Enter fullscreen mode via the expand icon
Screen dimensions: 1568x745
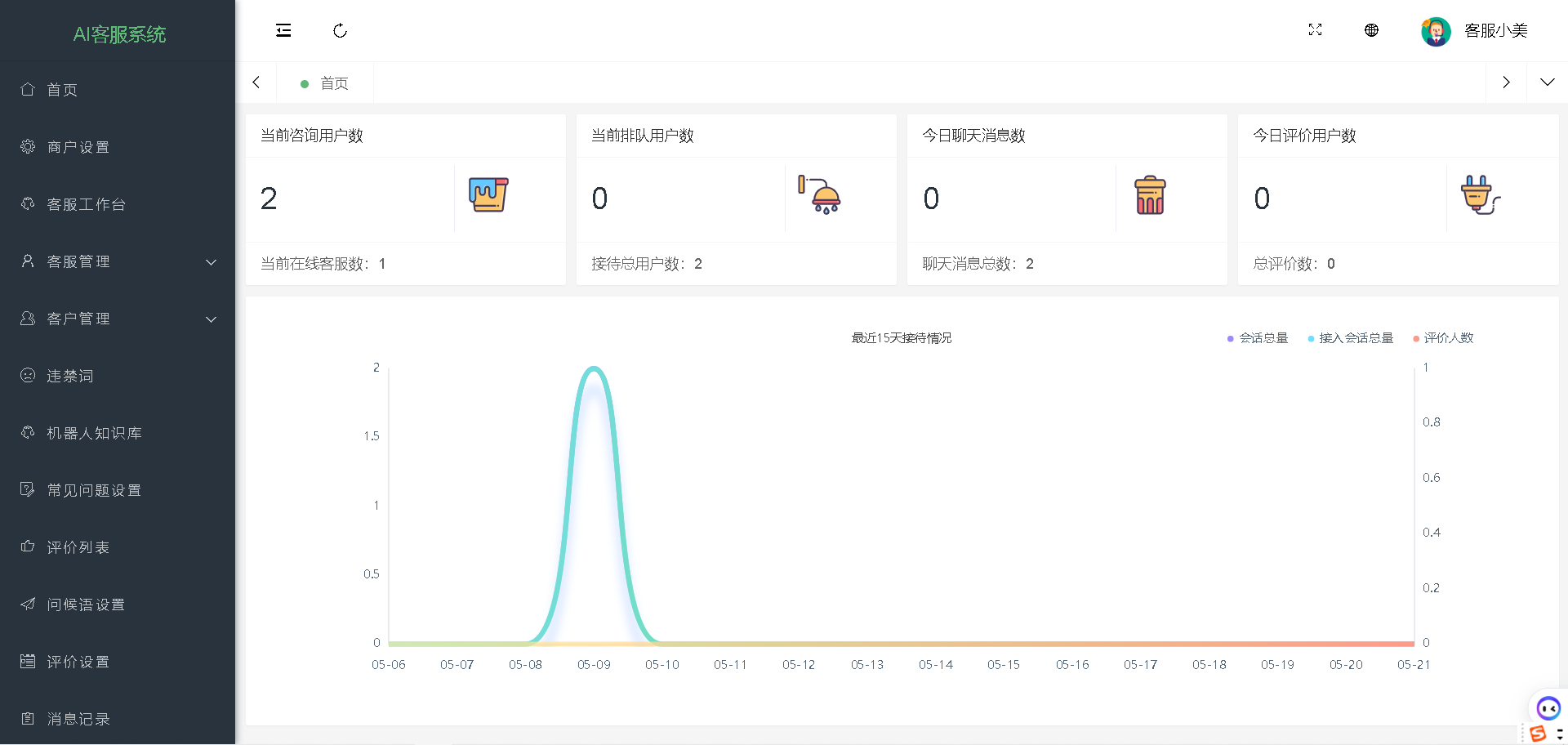pos(1315,30)
